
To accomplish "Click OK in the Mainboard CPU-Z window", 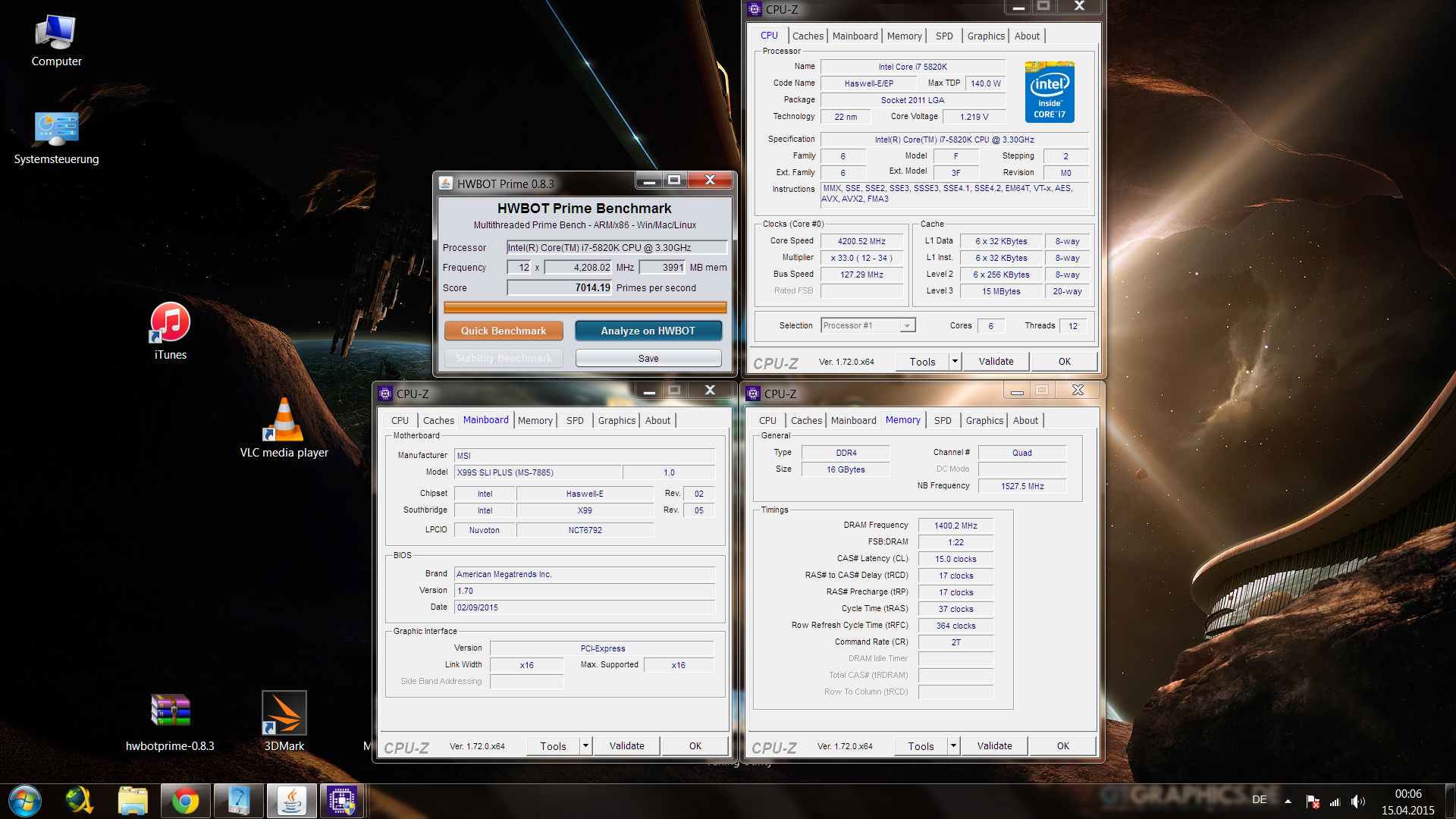I will coord(695,745).
